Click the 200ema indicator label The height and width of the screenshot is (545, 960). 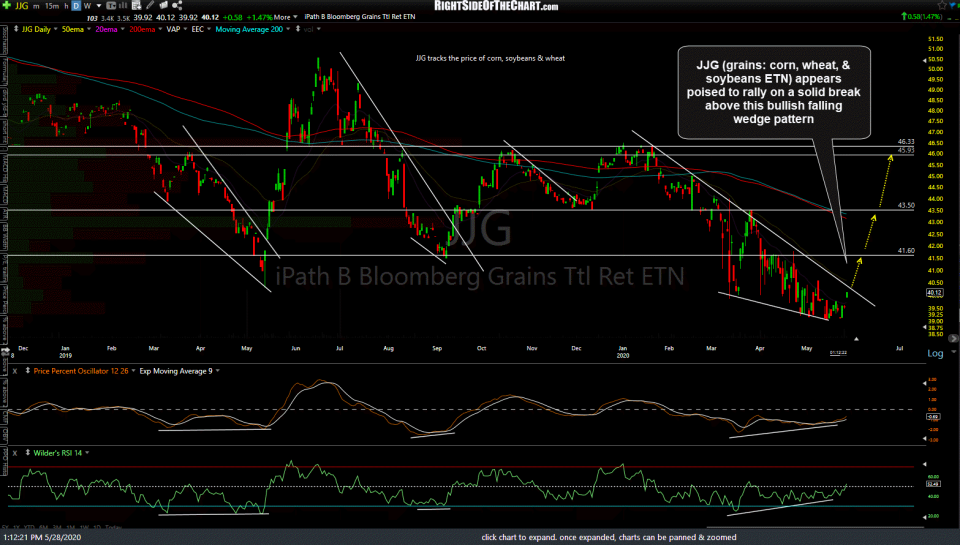(x=142, y=29)
